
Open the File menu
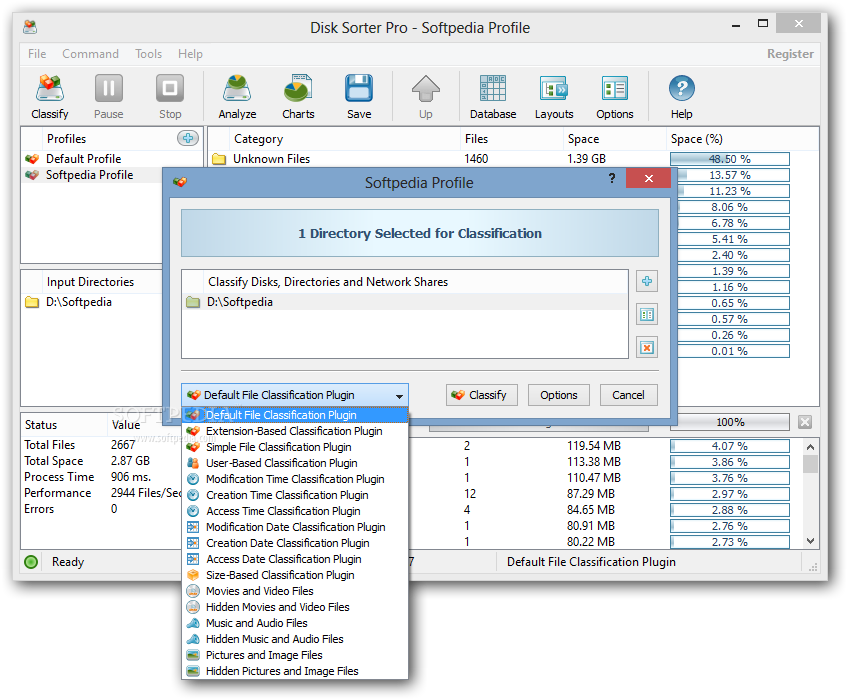(37, 54)
